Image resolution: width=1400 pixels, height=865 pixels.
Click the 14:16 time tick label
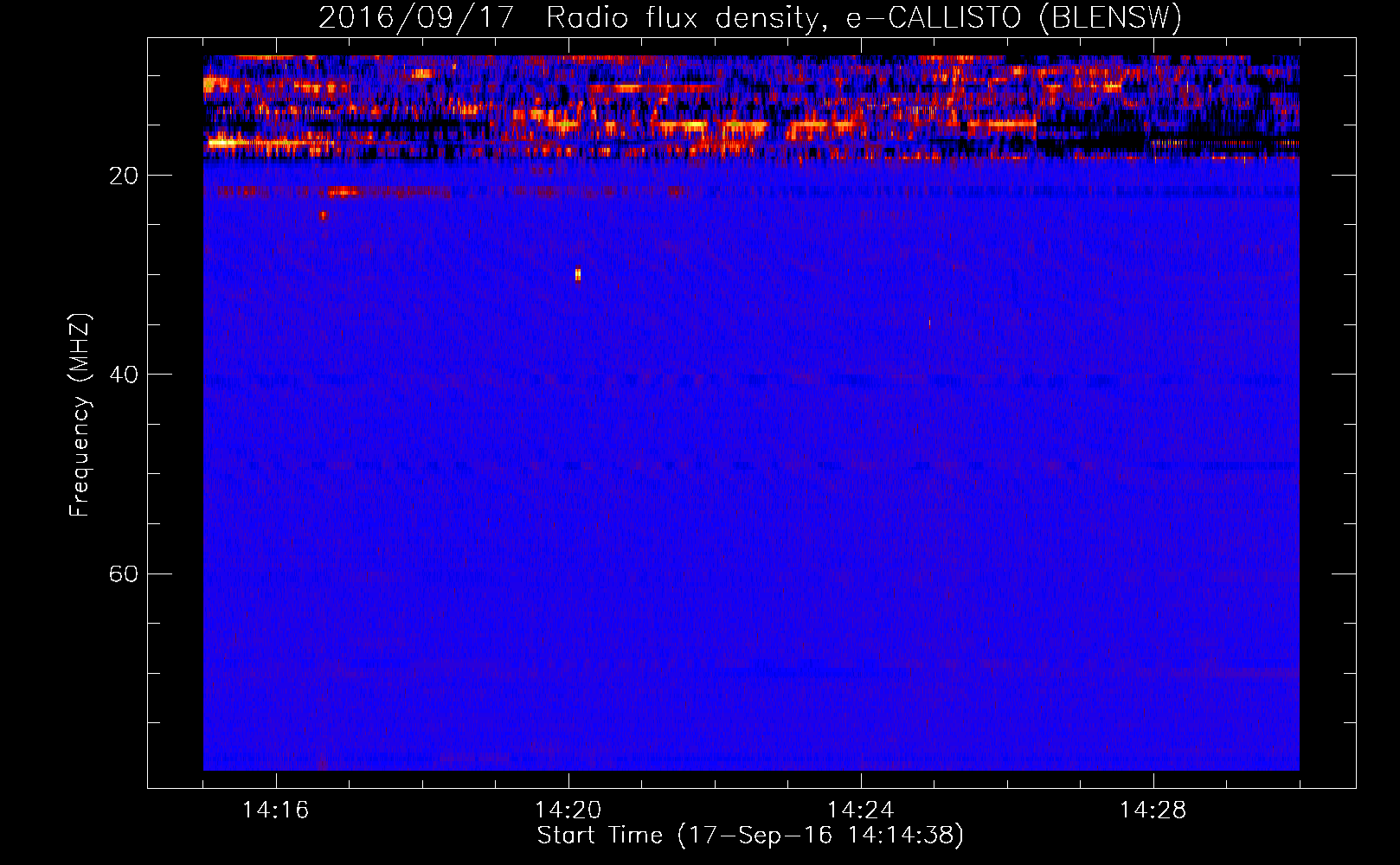[276, 811]
